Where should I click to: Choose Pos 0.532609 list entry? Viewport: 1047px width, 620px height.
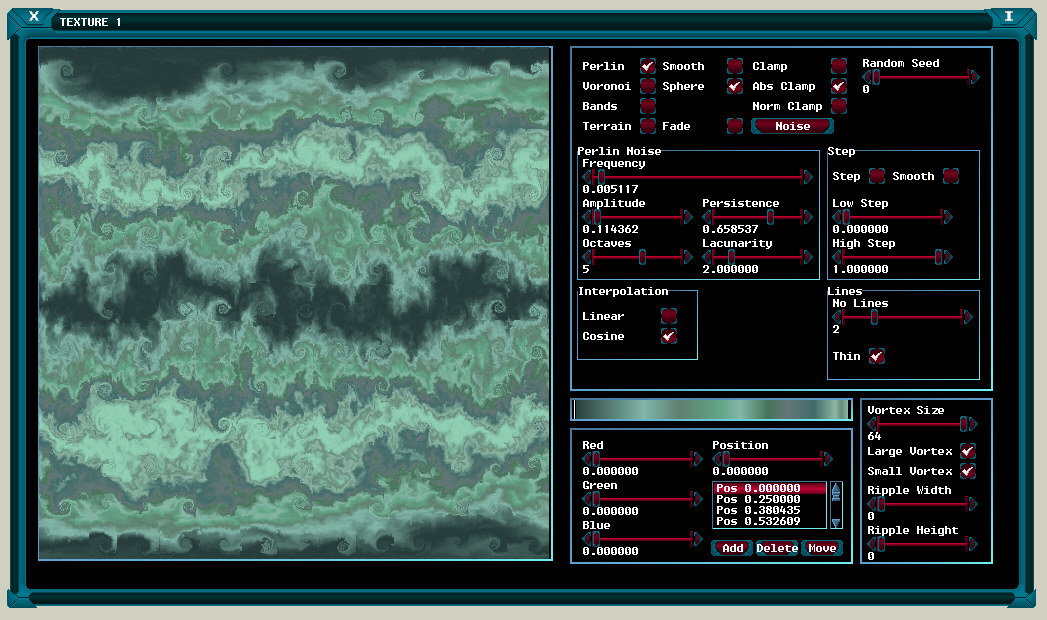(x=770, y=521)
